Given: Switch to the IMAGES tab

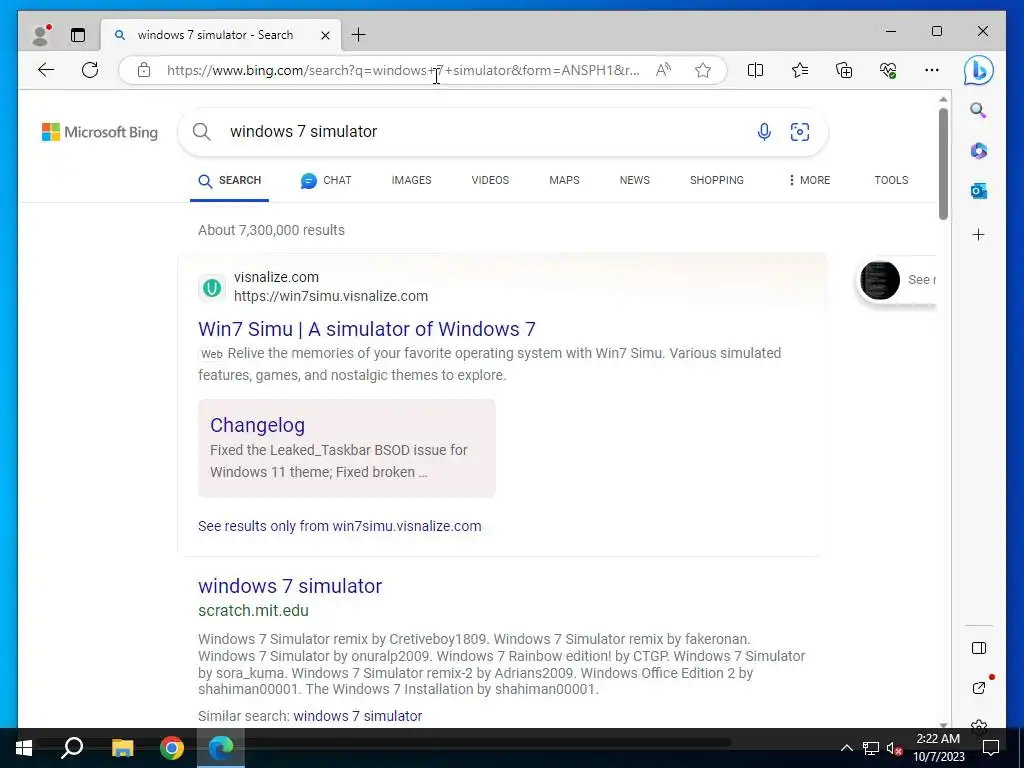Looking at the screenshot, I should point(411,180).
